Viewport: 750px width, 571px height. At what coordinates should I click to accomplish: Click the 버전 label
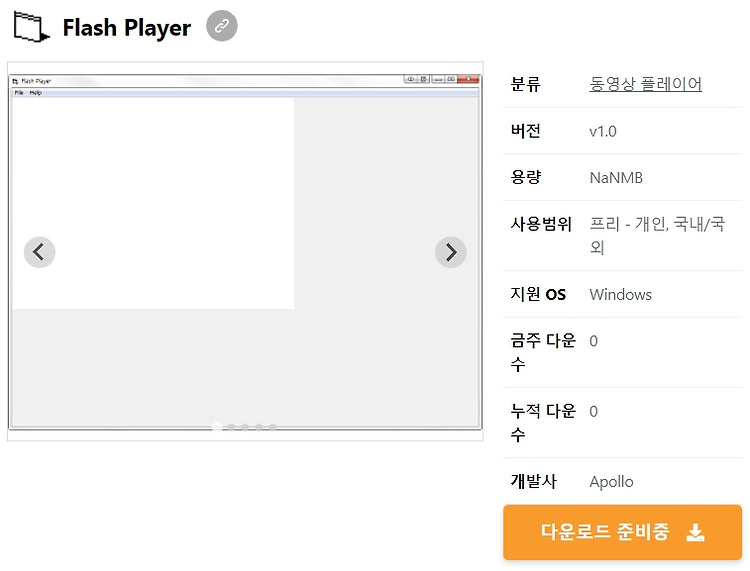[526, 131]
